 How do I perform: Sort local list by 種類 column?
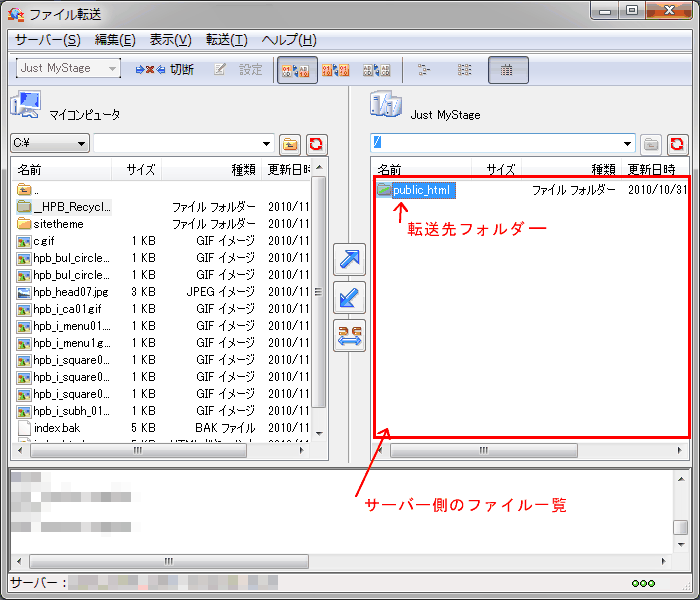[x=212, y=170]
